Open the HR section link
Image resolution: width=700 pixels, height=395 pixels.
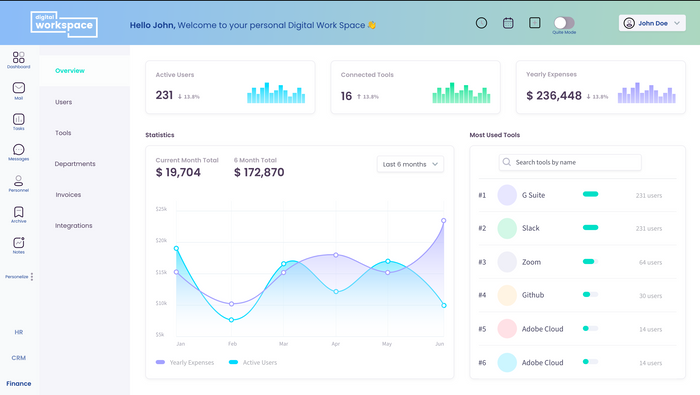coord(18,332)
